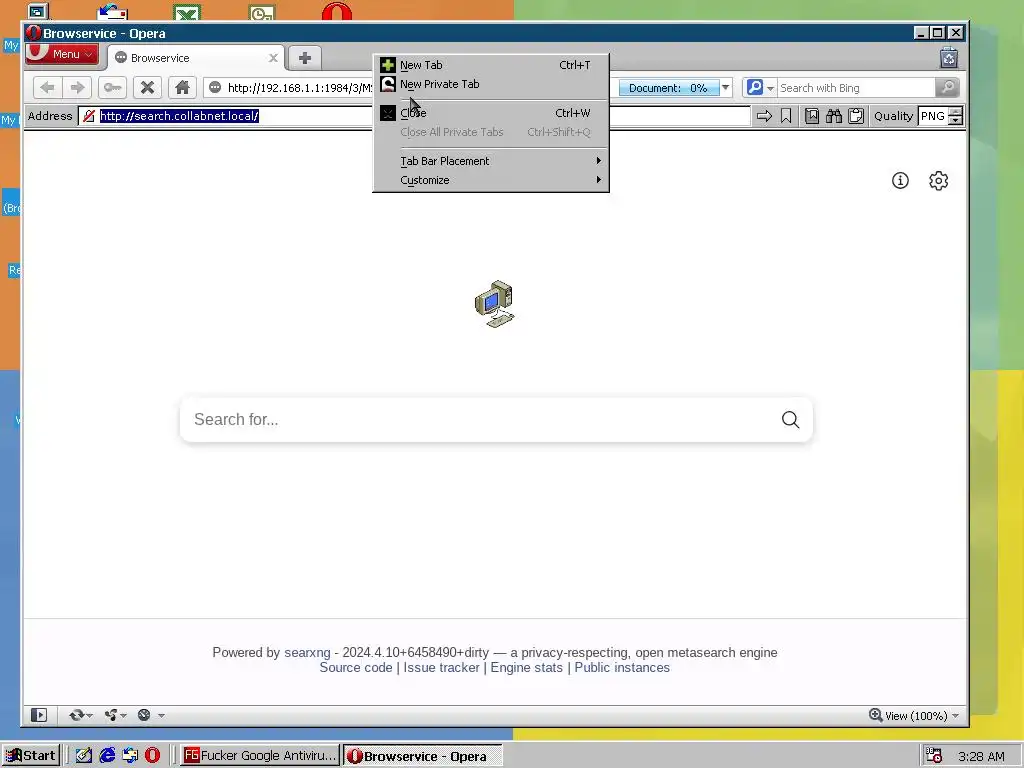
Task: Click the bookmark icon in Browservice toolbar
Action: click(786, 116)
